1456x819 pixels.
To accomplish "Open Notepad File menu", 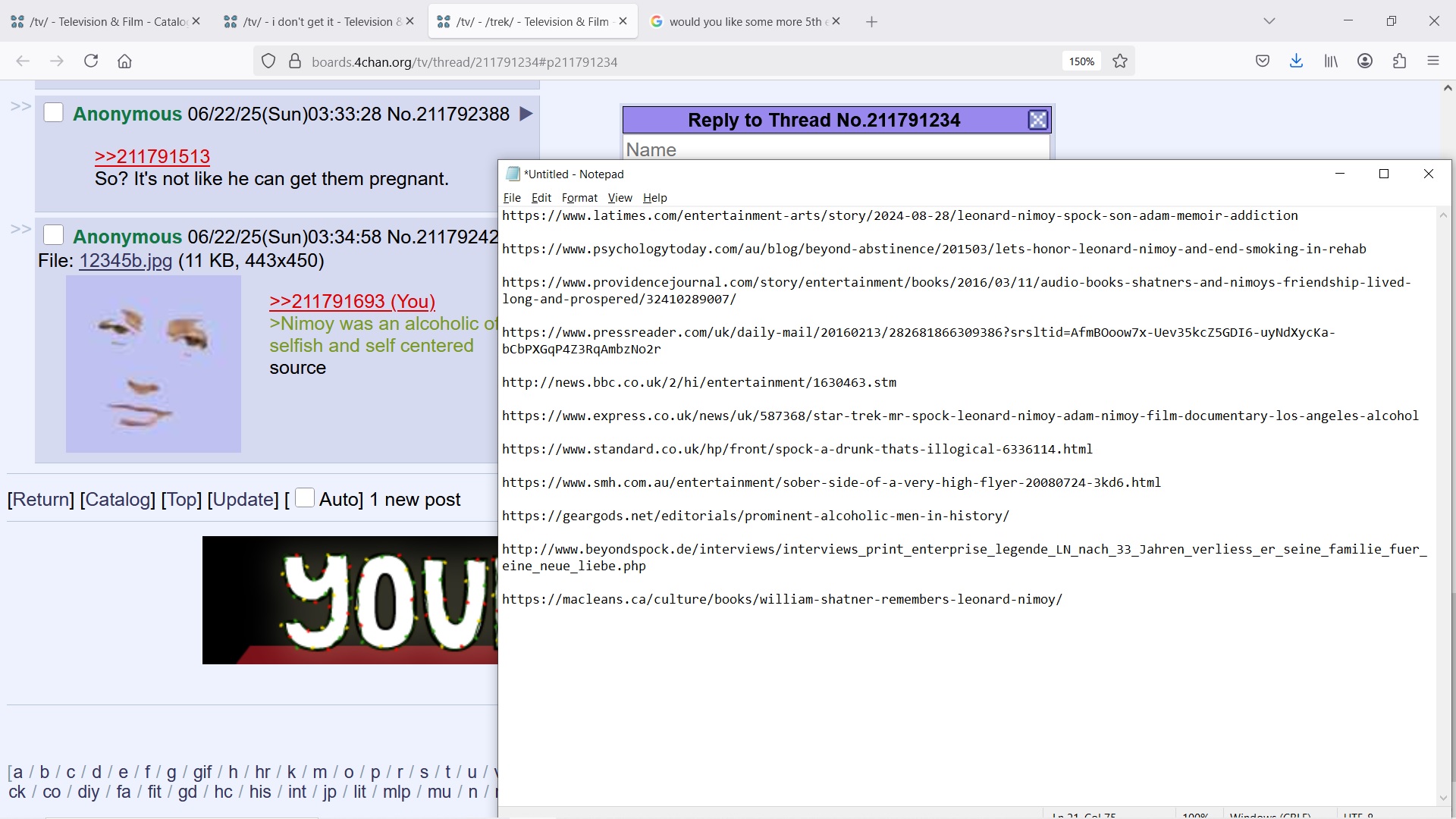I will tap(512, 198).
